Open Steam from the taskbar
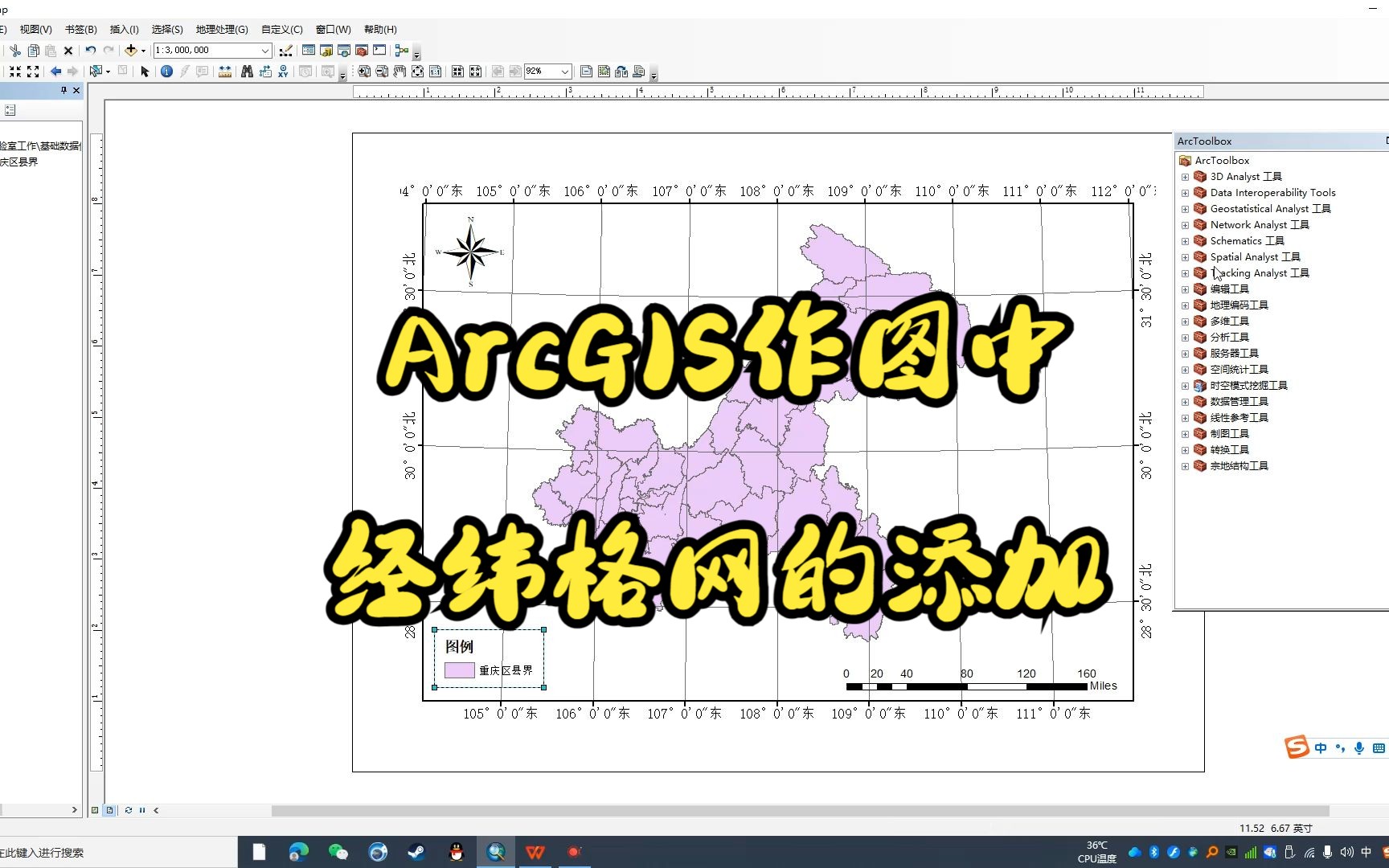This screenshot has height=868, width=1389. [416, 852]
